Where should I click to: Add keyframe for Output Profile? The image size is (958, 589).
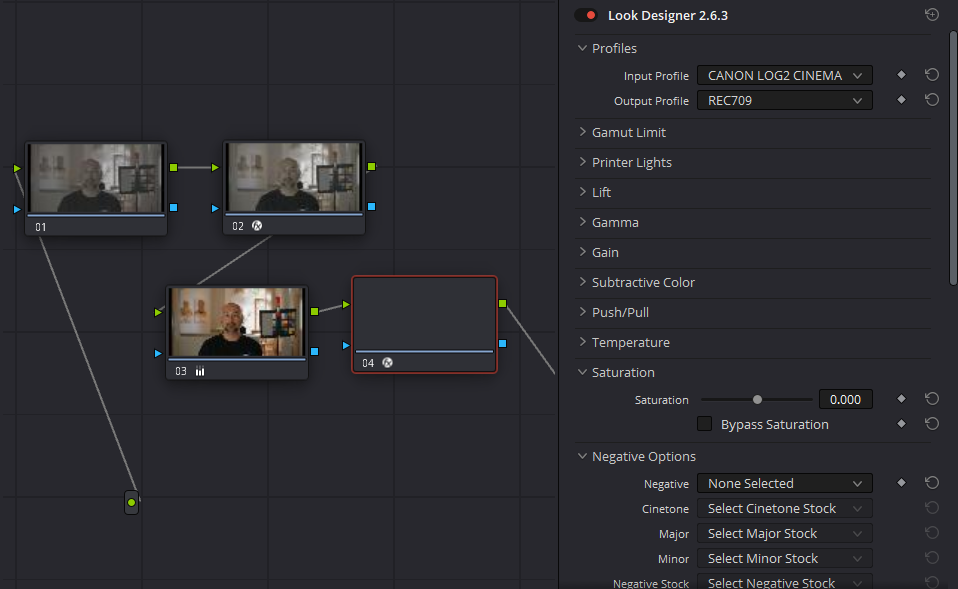pos(901,100)
